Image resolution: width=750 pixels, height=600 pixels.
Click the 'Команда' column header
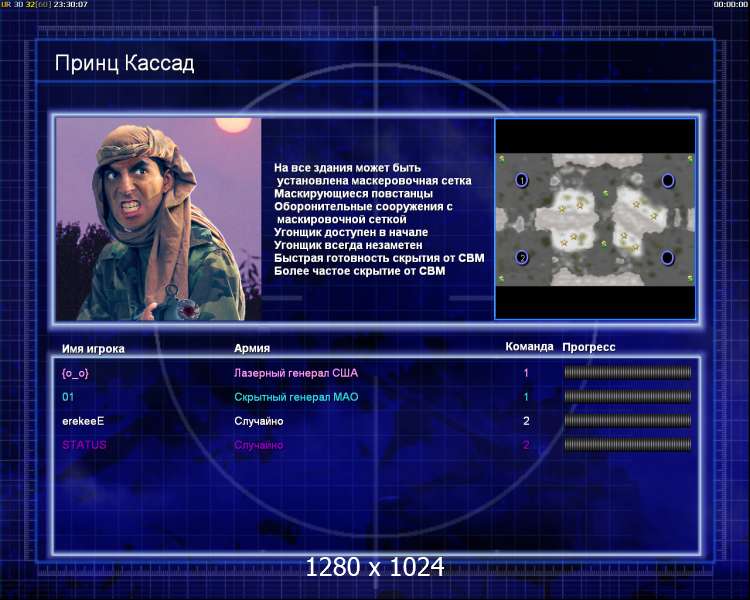tap(529, 346)
